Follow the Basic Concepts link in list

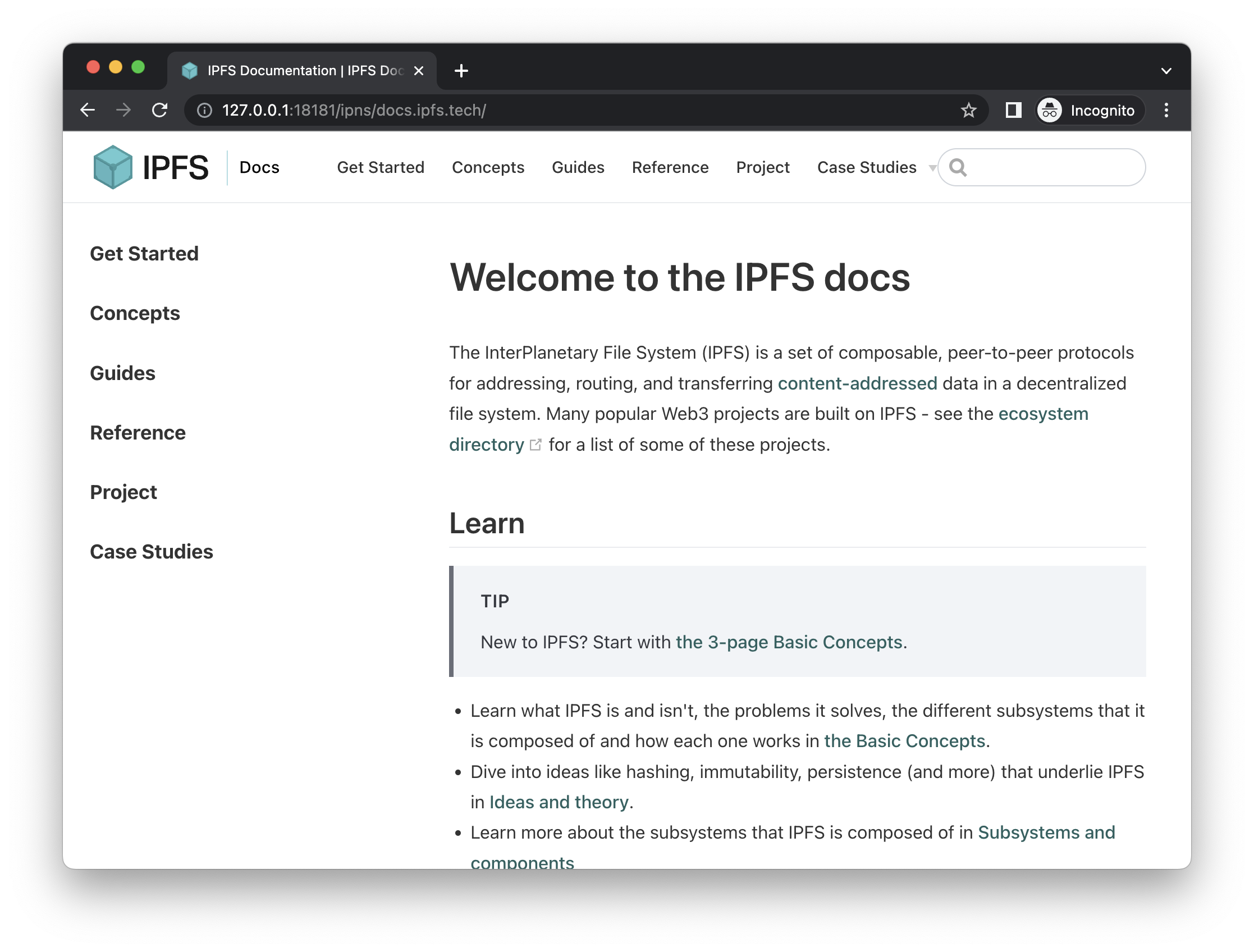coord(904,741)
